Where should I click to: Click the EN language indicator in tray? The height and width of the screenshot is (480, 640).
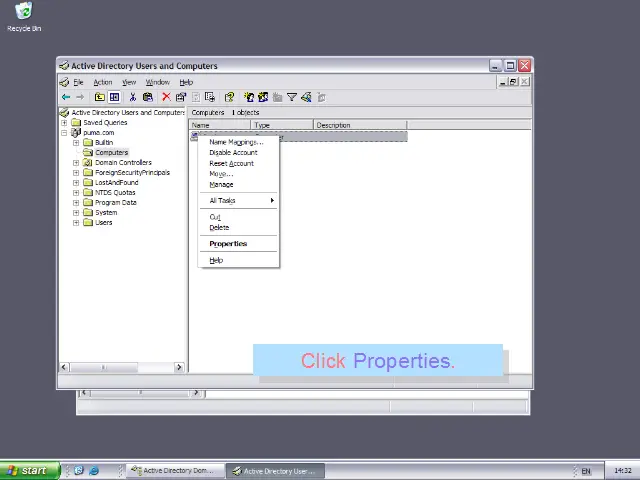coord(586,471)
